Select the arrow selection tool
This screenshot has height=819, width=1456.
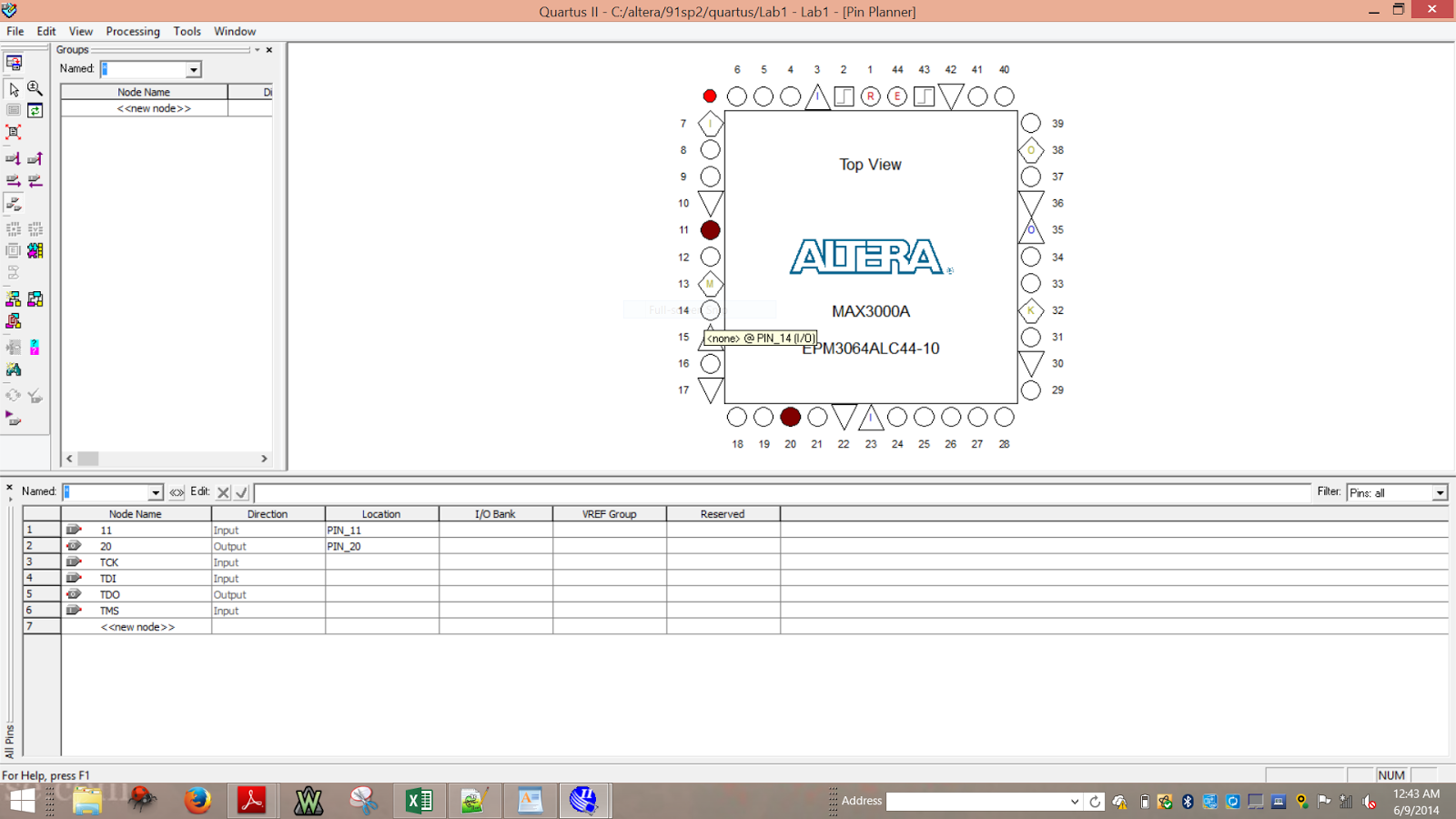pos(15,90)
